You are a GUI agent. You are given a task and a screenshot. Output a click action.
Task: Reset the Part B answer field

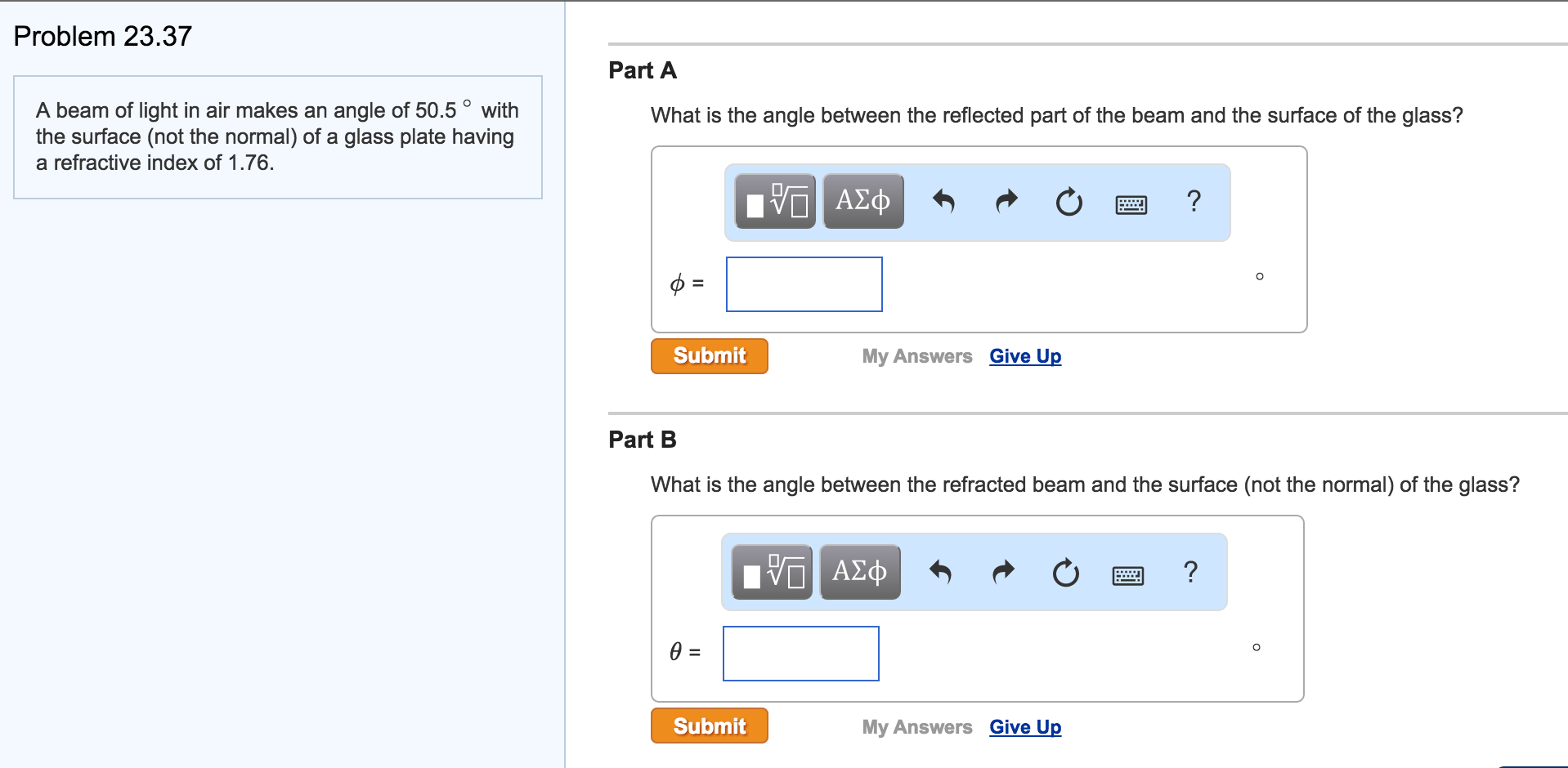1065,573
